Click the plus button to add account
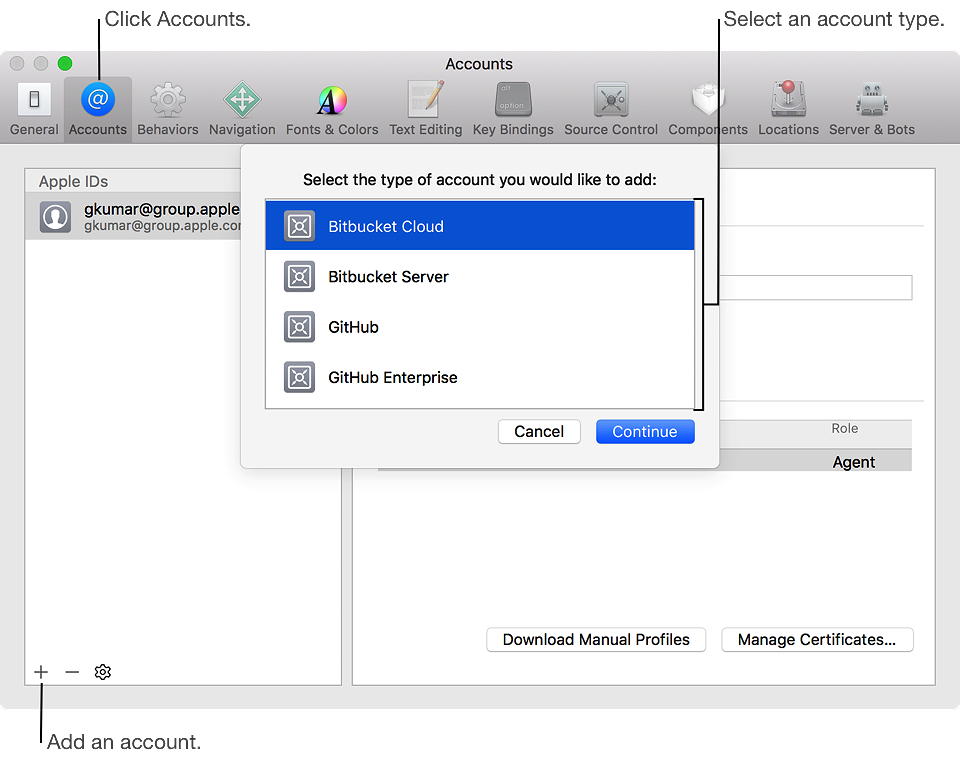Screen dimensions: 960x760 [x=41, y=672]
